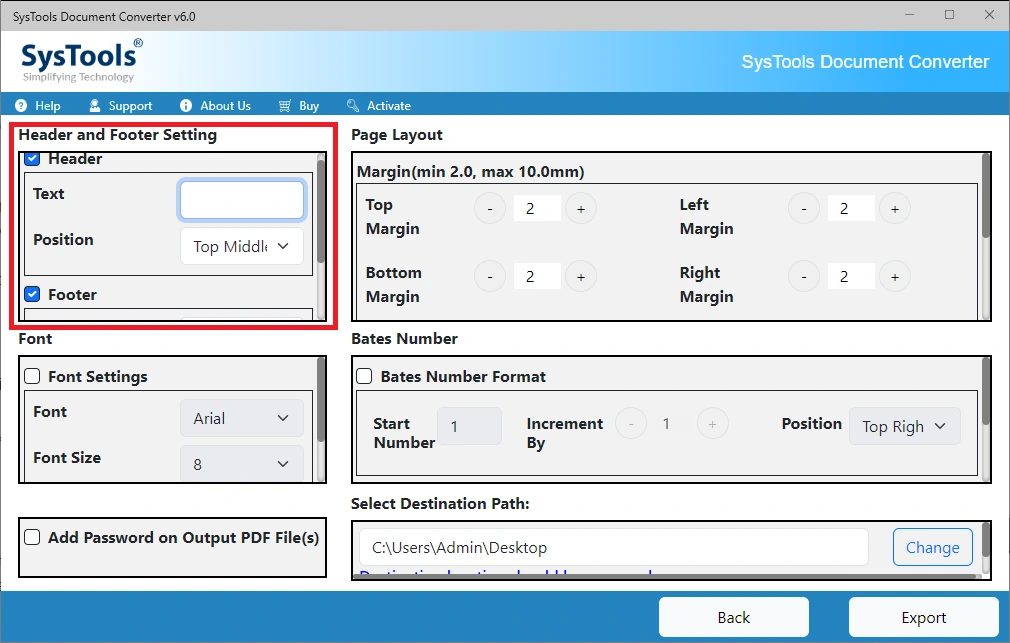Click the Right Margin value field

click(851, 276)
